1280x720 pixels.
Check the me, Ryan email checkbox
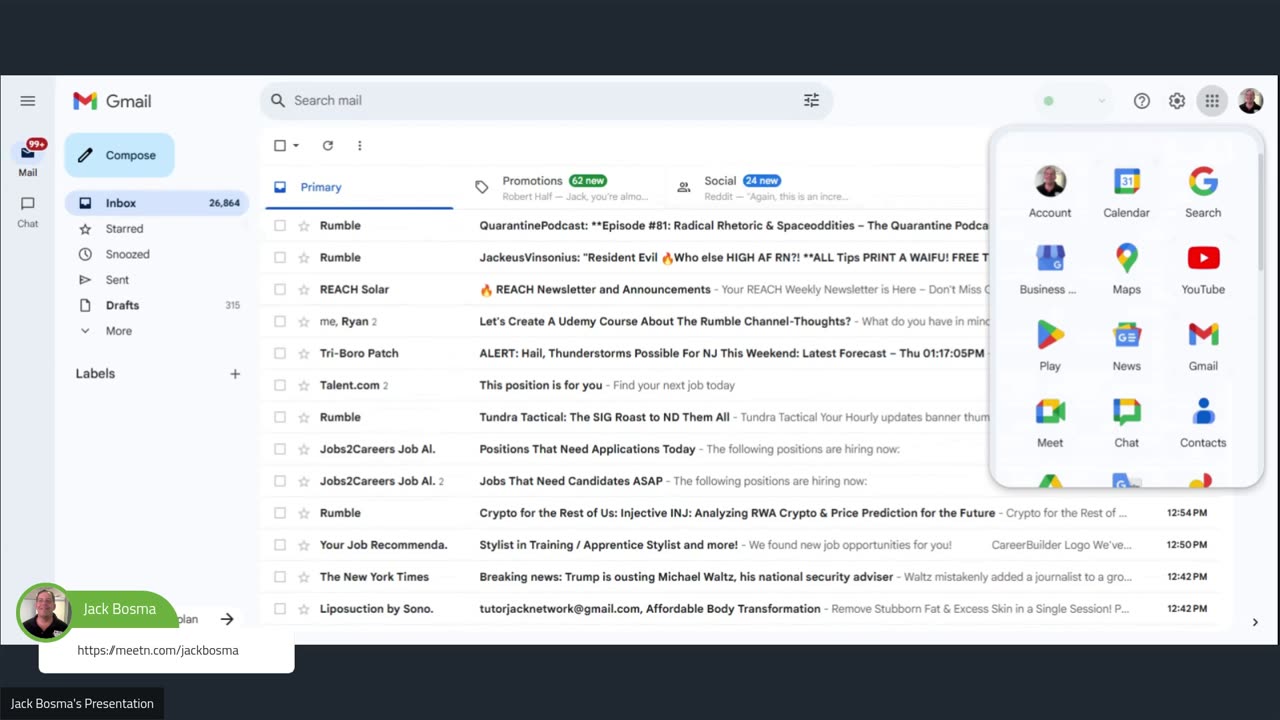pos(280,322)
